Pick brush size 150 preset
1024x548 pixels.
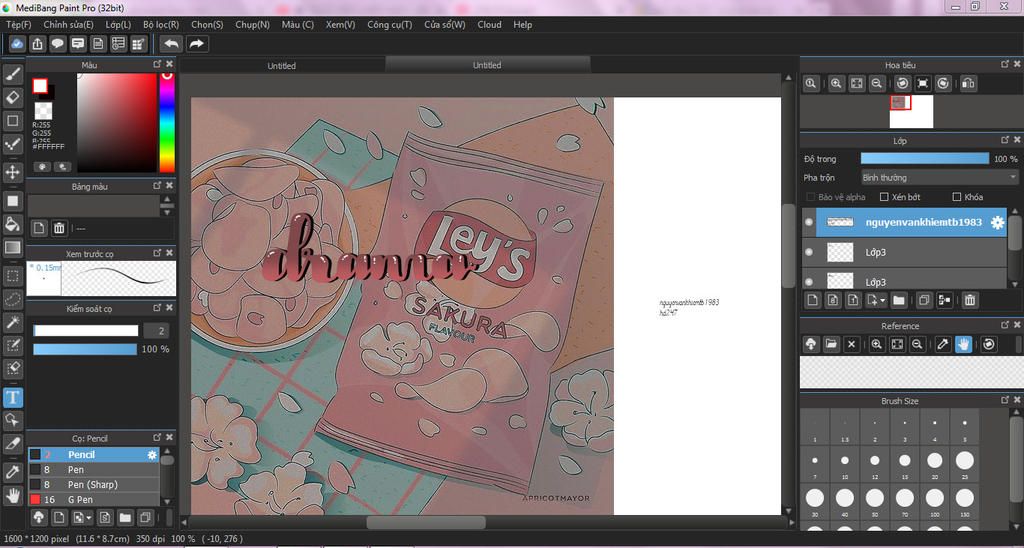pyautogui.click(x=965, y=500)
